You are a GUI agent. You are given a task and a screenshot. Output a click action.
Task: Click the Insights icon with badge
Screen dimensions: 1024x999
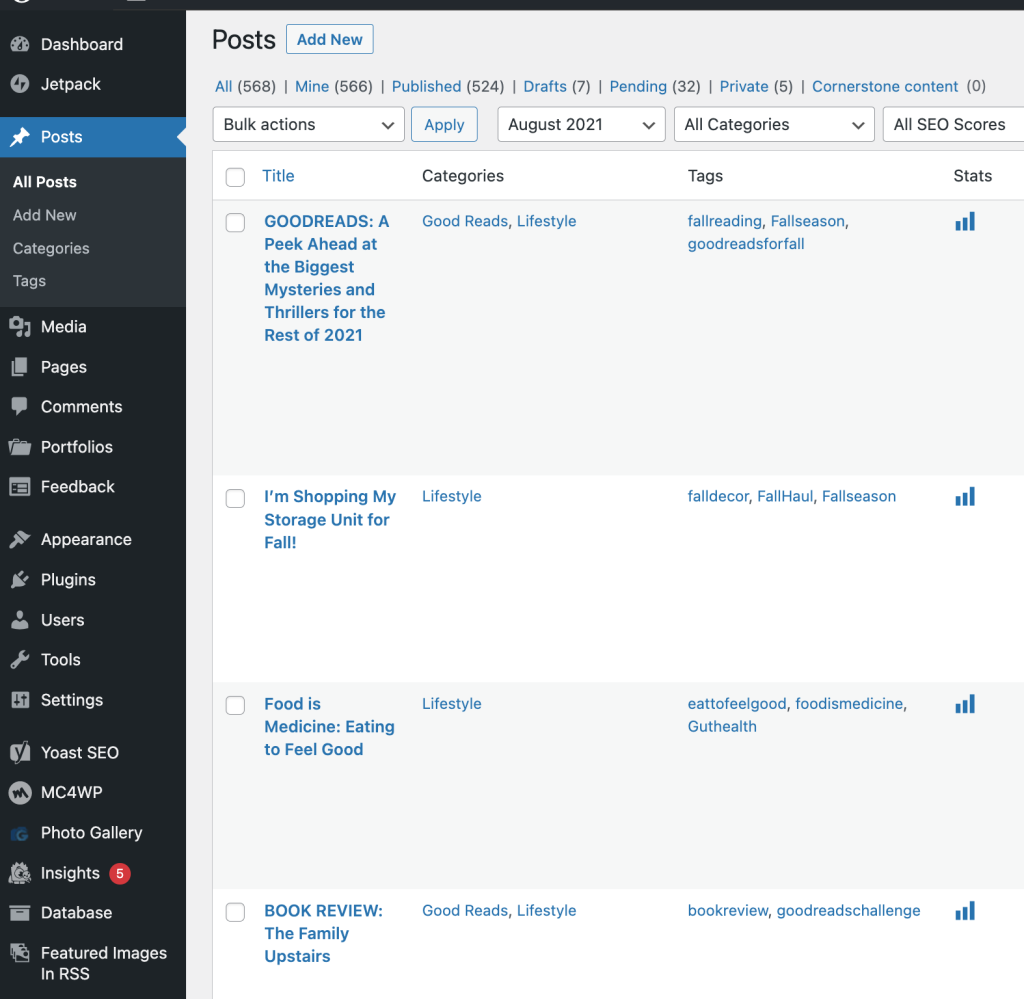(20, 873)
